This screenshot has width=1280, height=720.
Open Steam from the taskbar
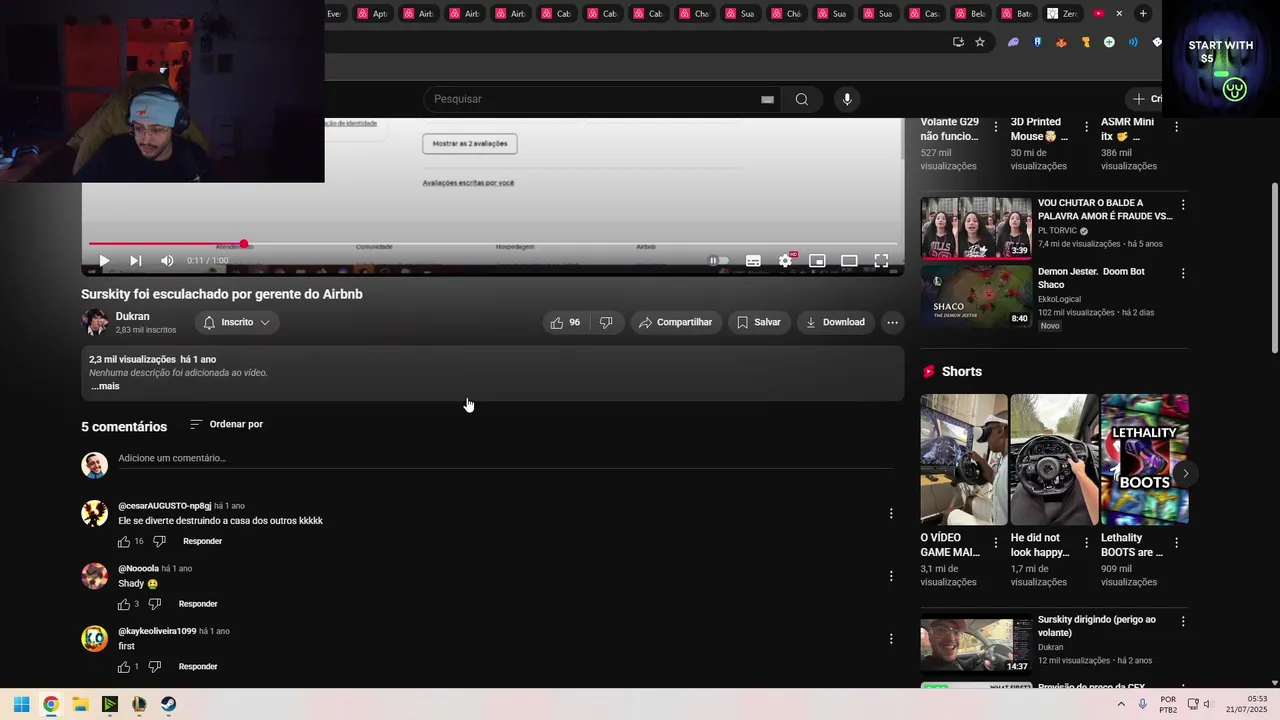pyautogui.click(x=168, y=704)
